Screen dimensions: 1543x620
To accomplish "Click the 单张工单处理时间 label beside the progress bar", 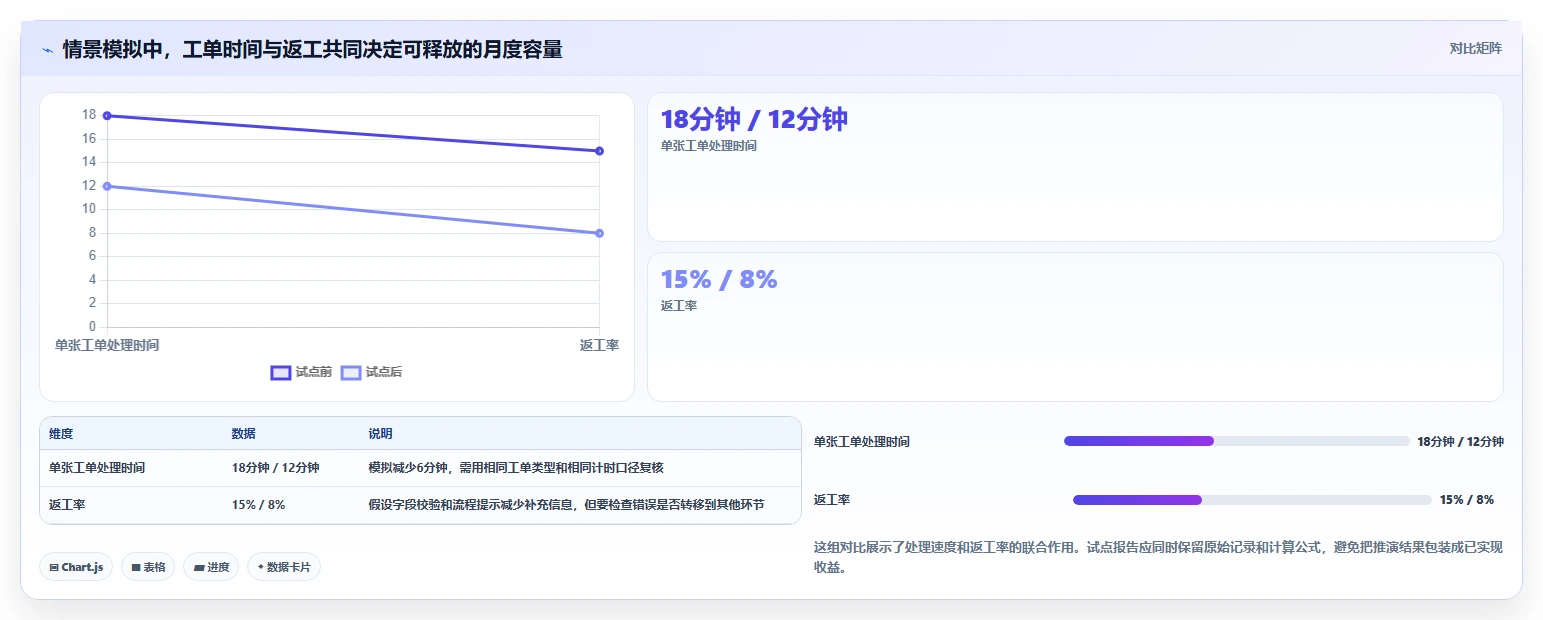I will click(x=862, y=442).
